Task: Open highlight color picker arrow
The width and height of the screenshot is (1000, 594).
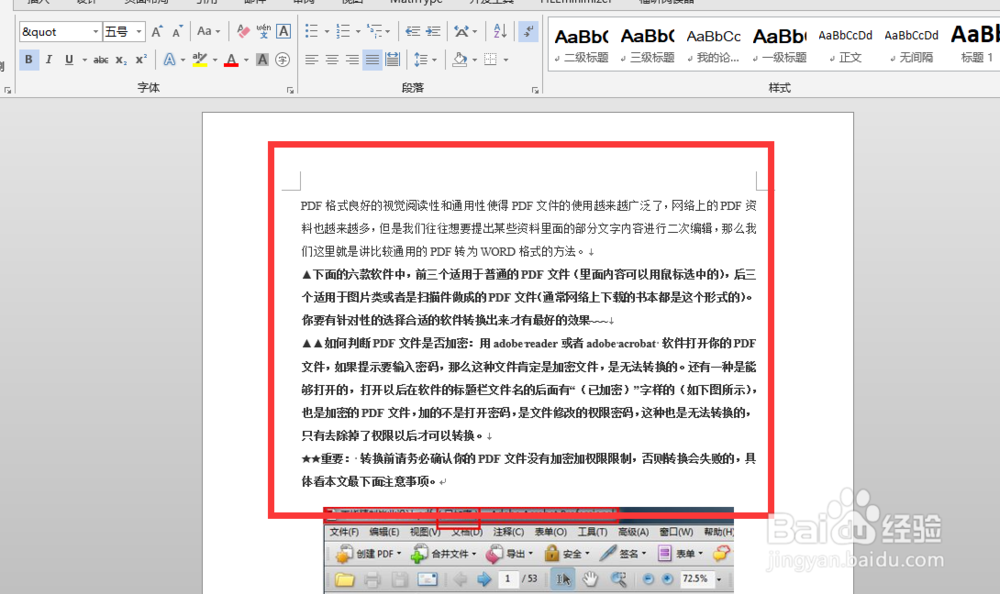Action: coord(215,60)
